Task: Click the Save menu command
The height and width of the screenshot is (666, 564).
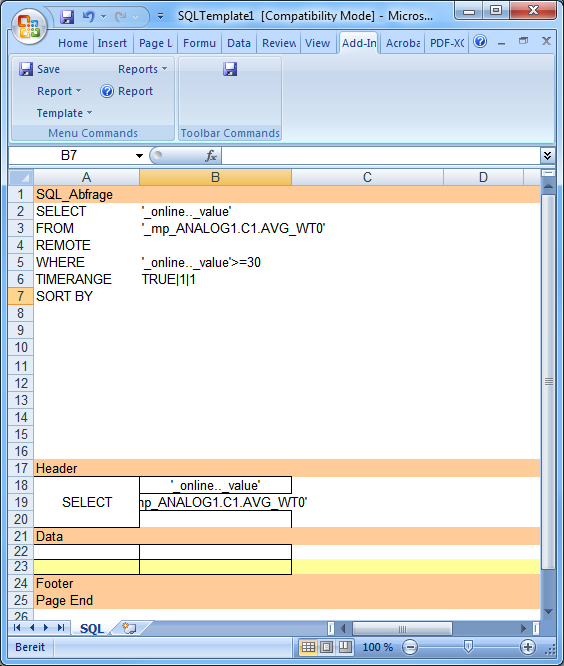Action: click(39, 69)
